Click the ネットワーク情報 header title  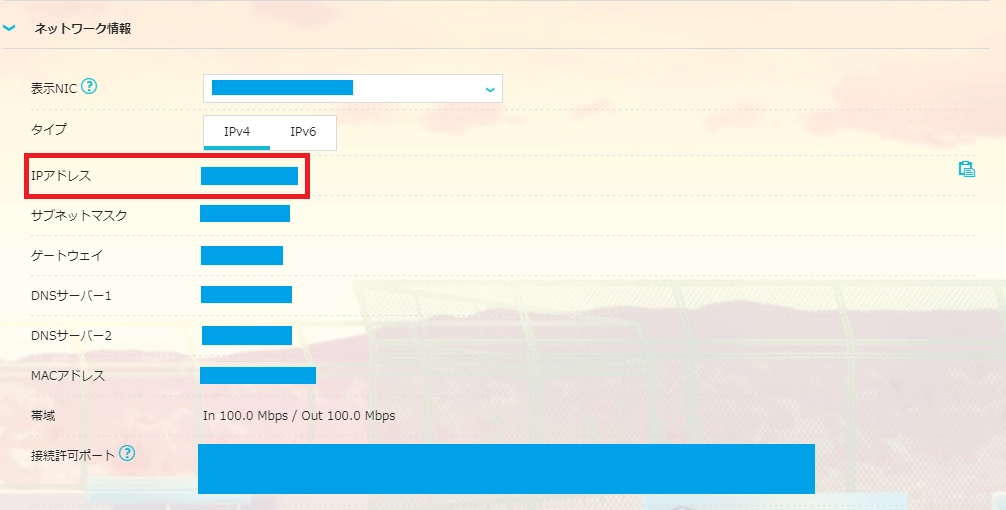tap(83, 29)
